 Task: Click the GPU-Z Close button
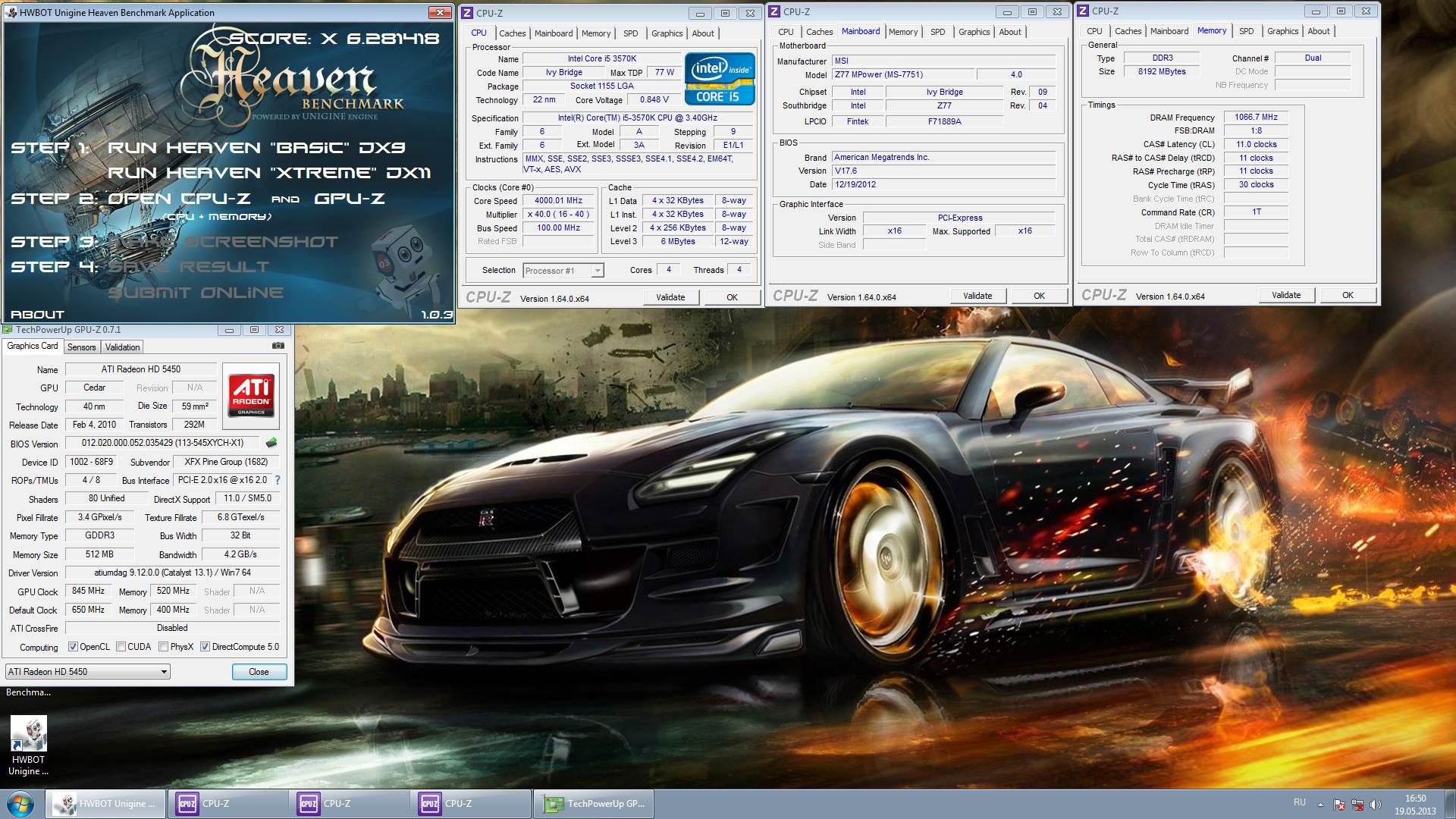(259, 672)
